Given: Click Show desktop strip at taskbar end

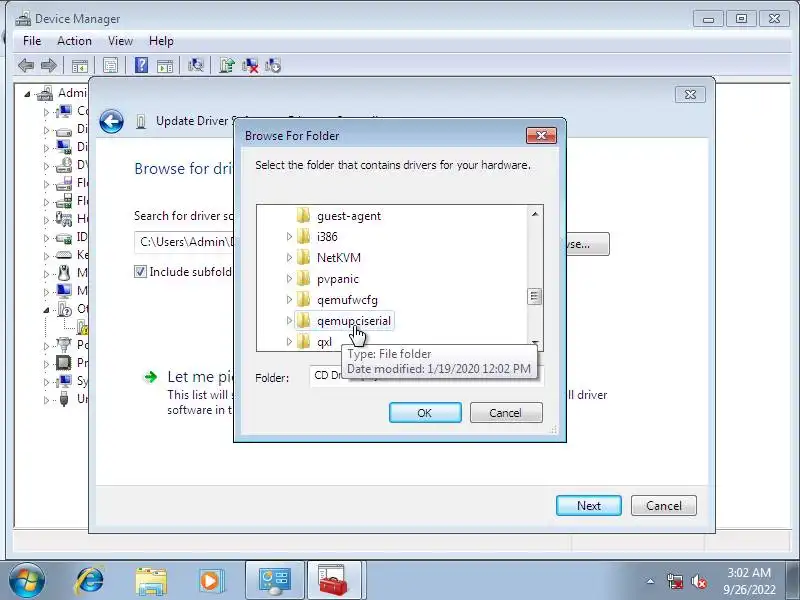Looking at the screenshot, I should pos(794,581).
